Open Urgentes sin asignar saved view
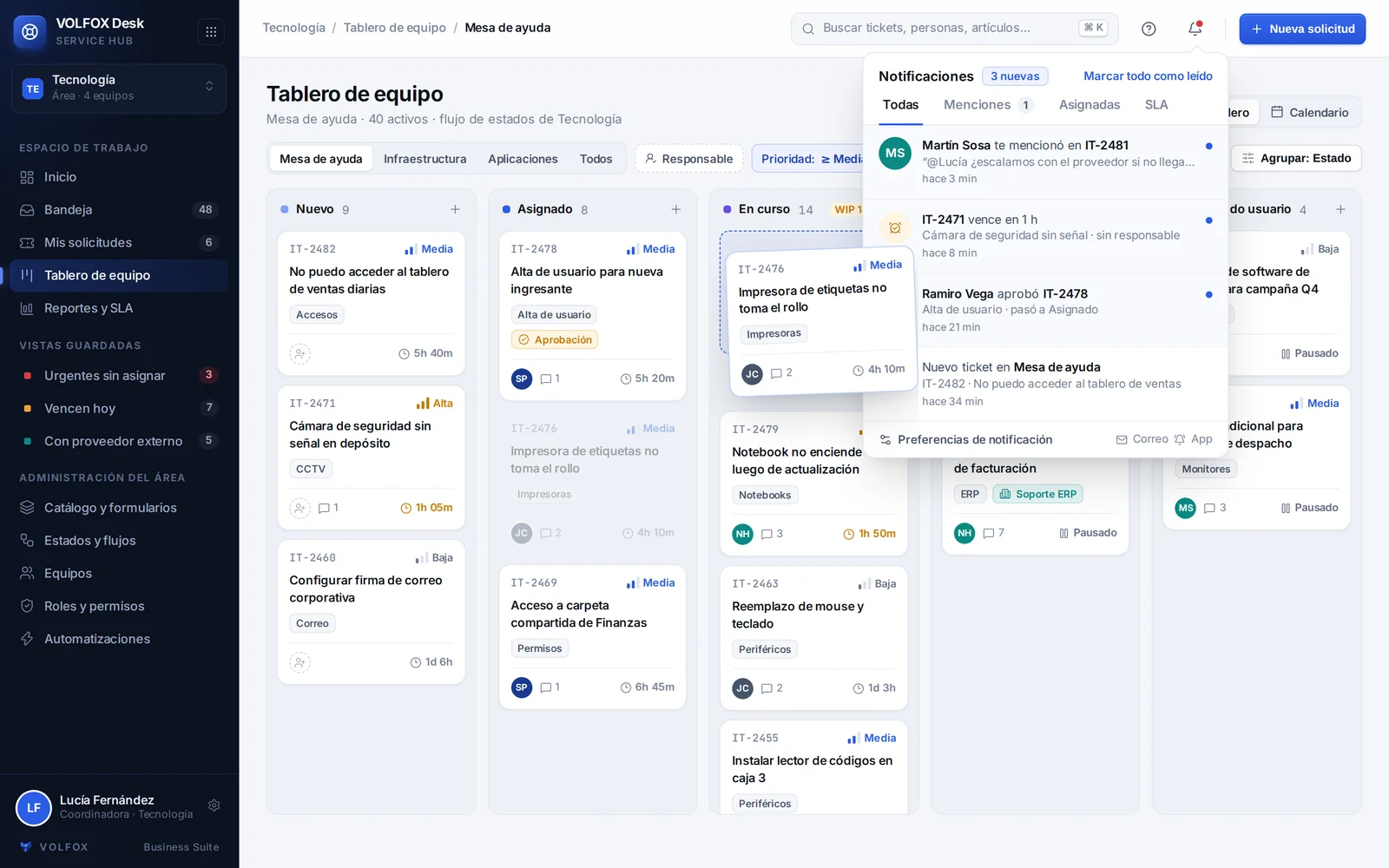This screenshot has height=868, width=1389. (x=119, y=375)
